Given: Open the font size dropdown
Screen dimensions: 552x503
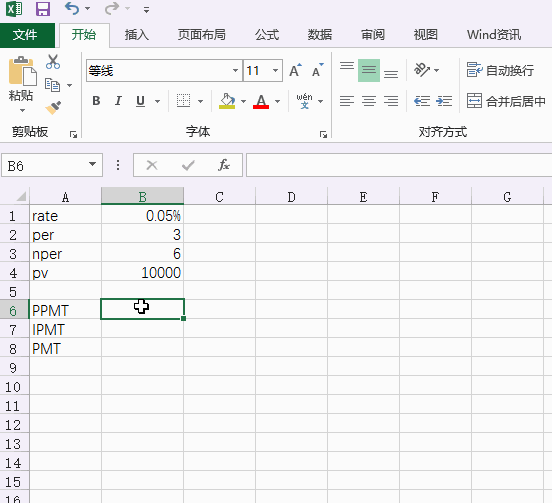Looking at the screenshot, I should point(275,70).
